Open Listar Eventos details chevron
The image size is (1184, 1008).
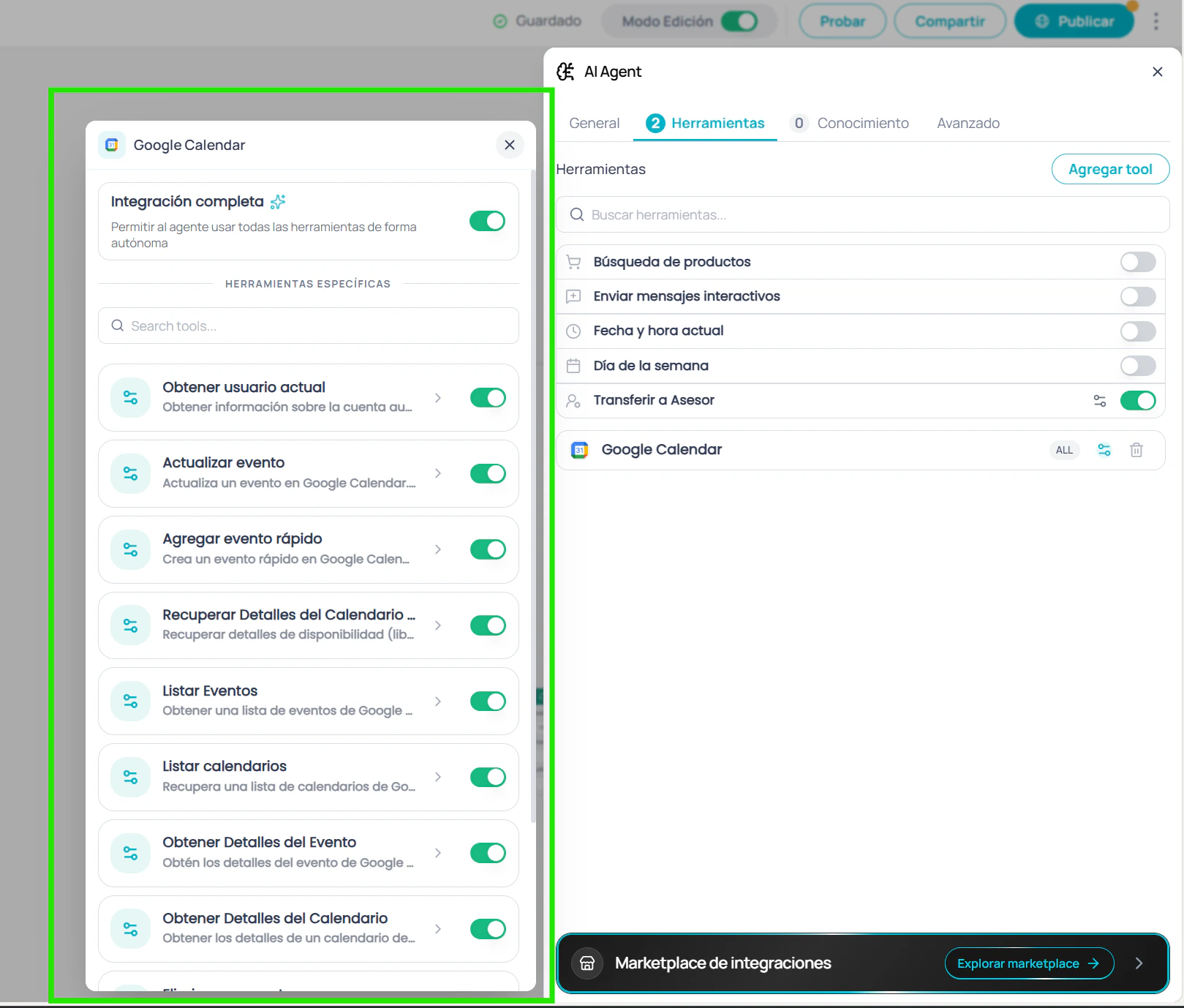tap(437, 701)
